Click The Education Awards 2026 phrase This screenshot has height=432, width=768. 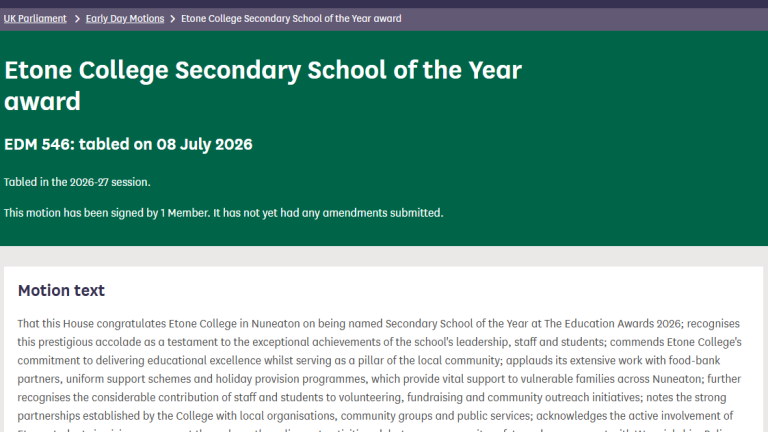click(x=612, y=324)
